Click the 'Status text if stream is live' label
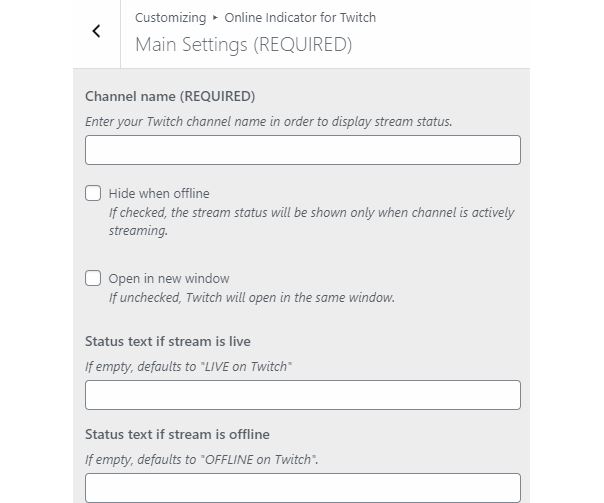Image resolution: width=604 pixels, height=503 pixels. pyautogui.click(x=168, y=341)
